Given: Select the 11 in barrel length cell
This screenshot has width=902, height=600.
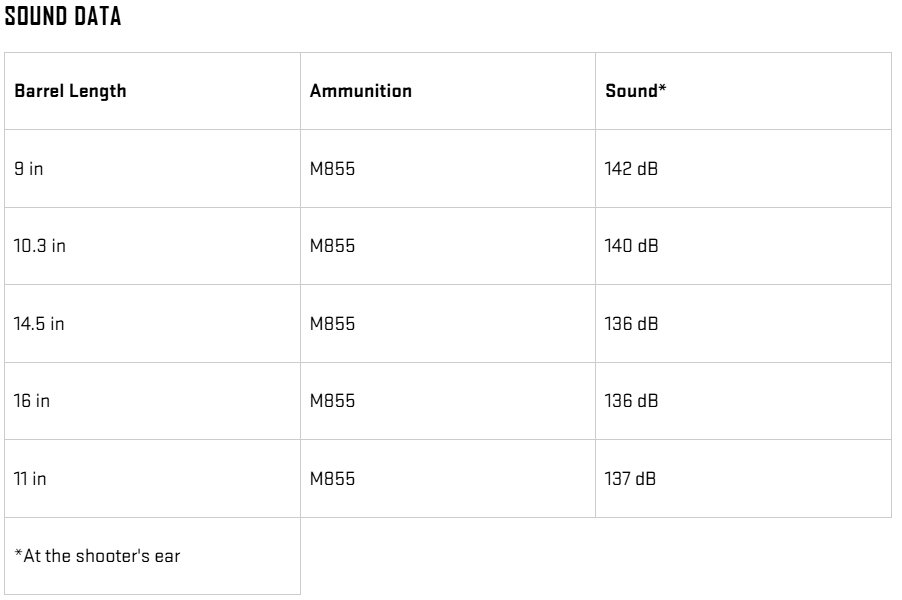Looking at the screenshot, I should [x=30, y=479].
